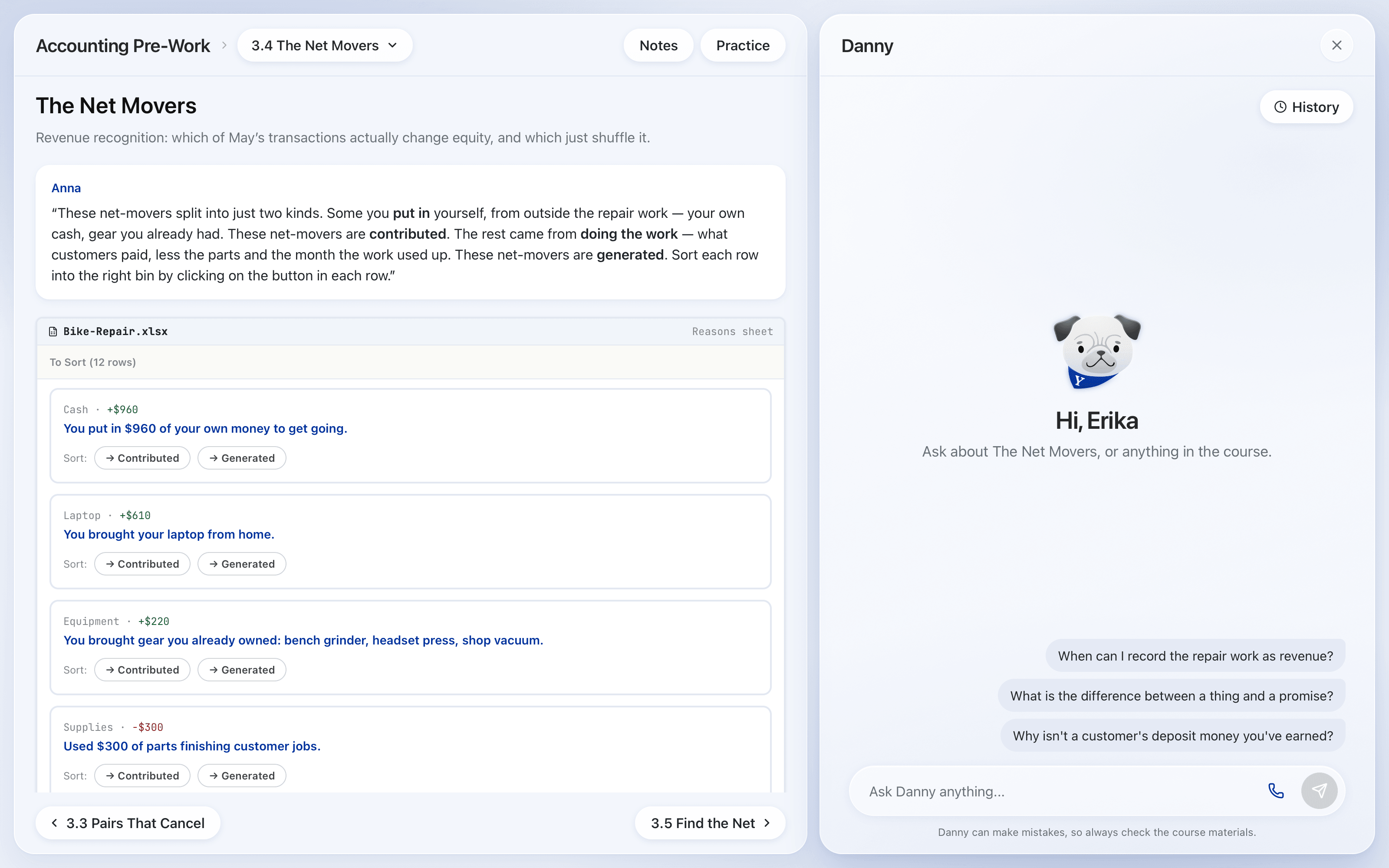Close the Danny chat panel

coord(1337,45)
